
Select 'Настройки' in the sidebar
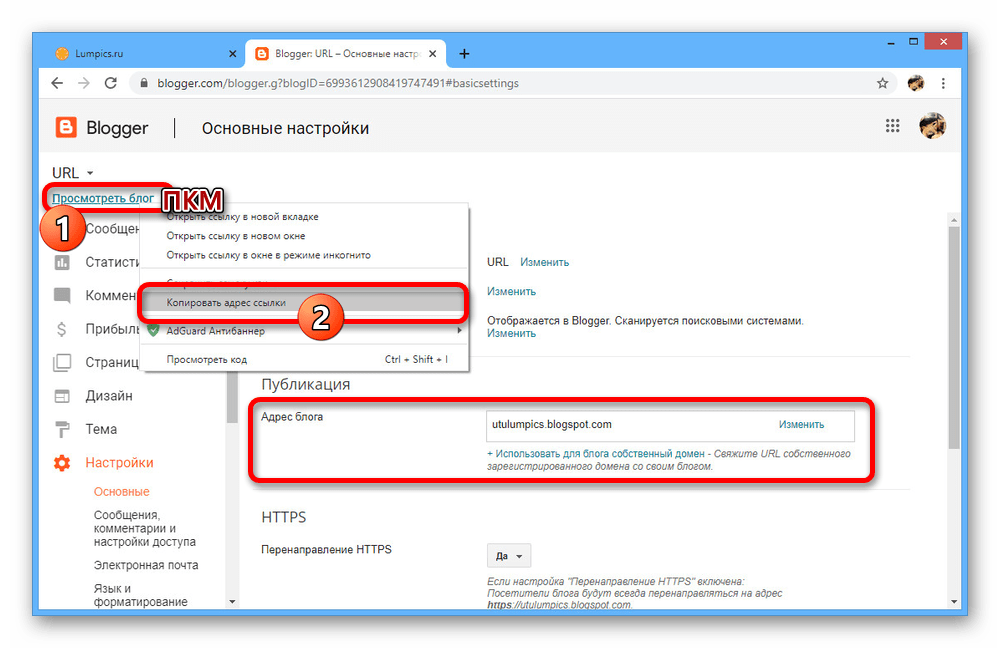(x=119, y=463)
